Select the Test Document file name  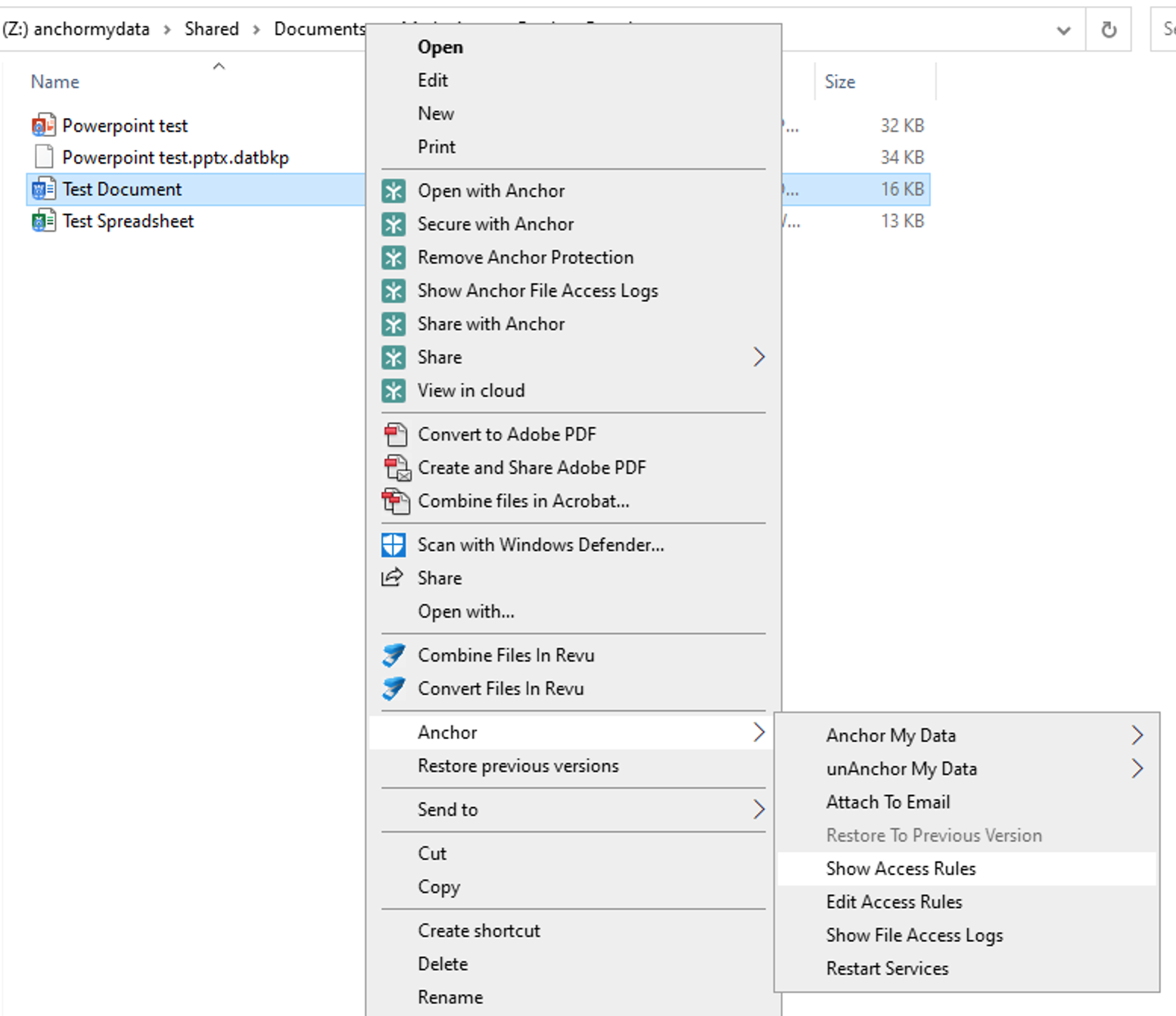click(x=122, y=189)
